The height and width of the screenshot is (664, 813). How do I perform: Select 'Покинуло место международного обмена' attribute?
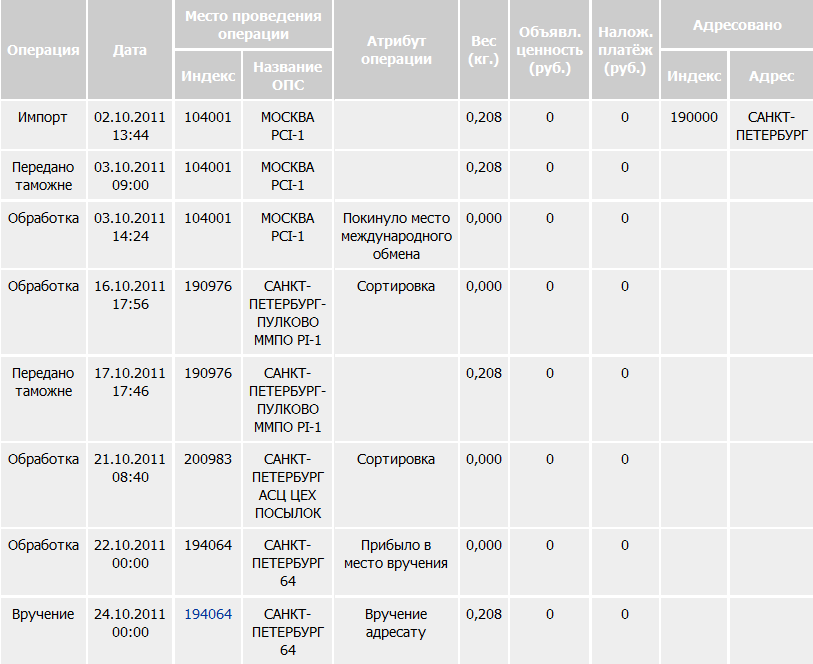(x=396, y=236)
